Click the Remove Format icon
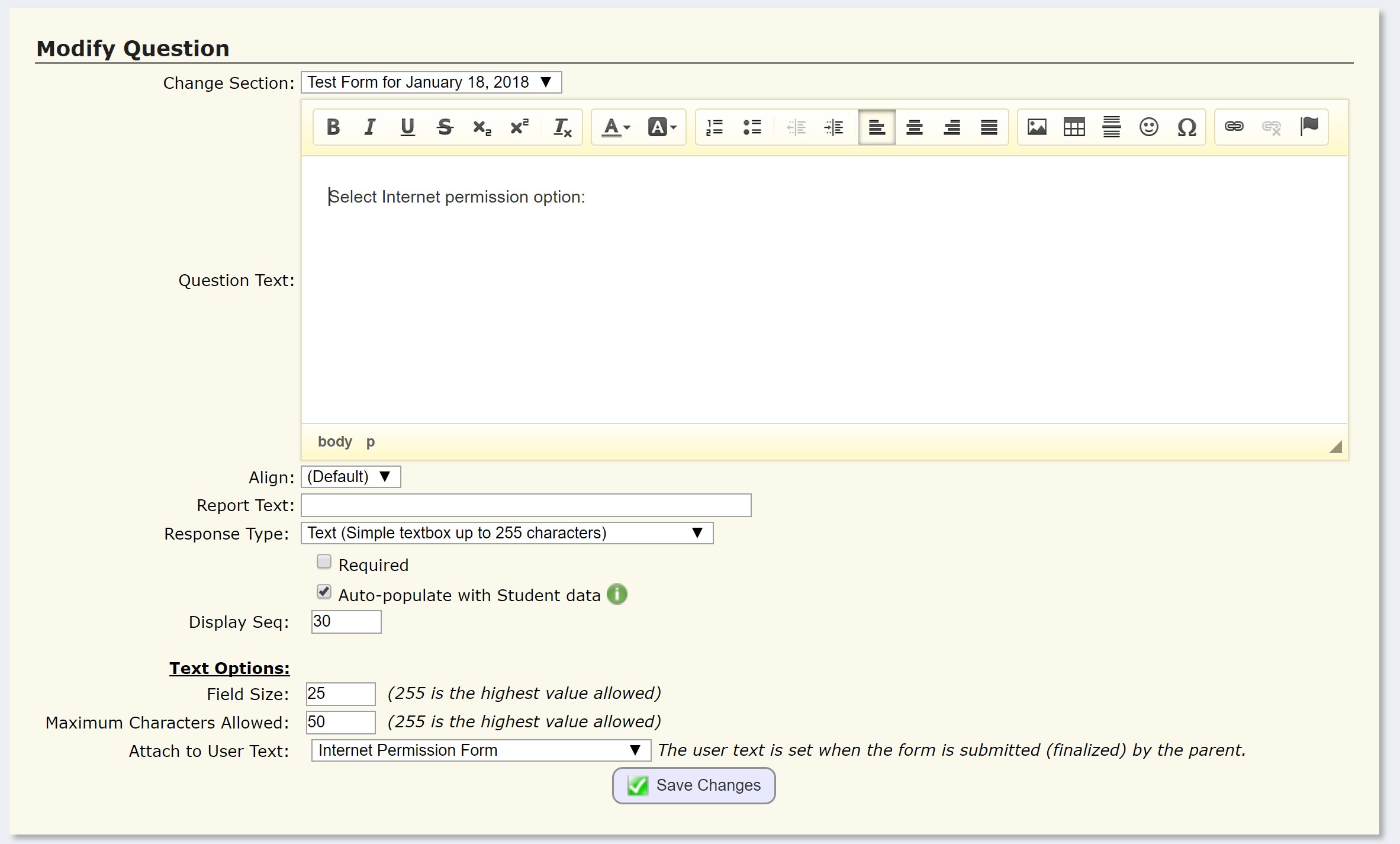This screenshot has height=844, width=1400. (x=562, y=127)
